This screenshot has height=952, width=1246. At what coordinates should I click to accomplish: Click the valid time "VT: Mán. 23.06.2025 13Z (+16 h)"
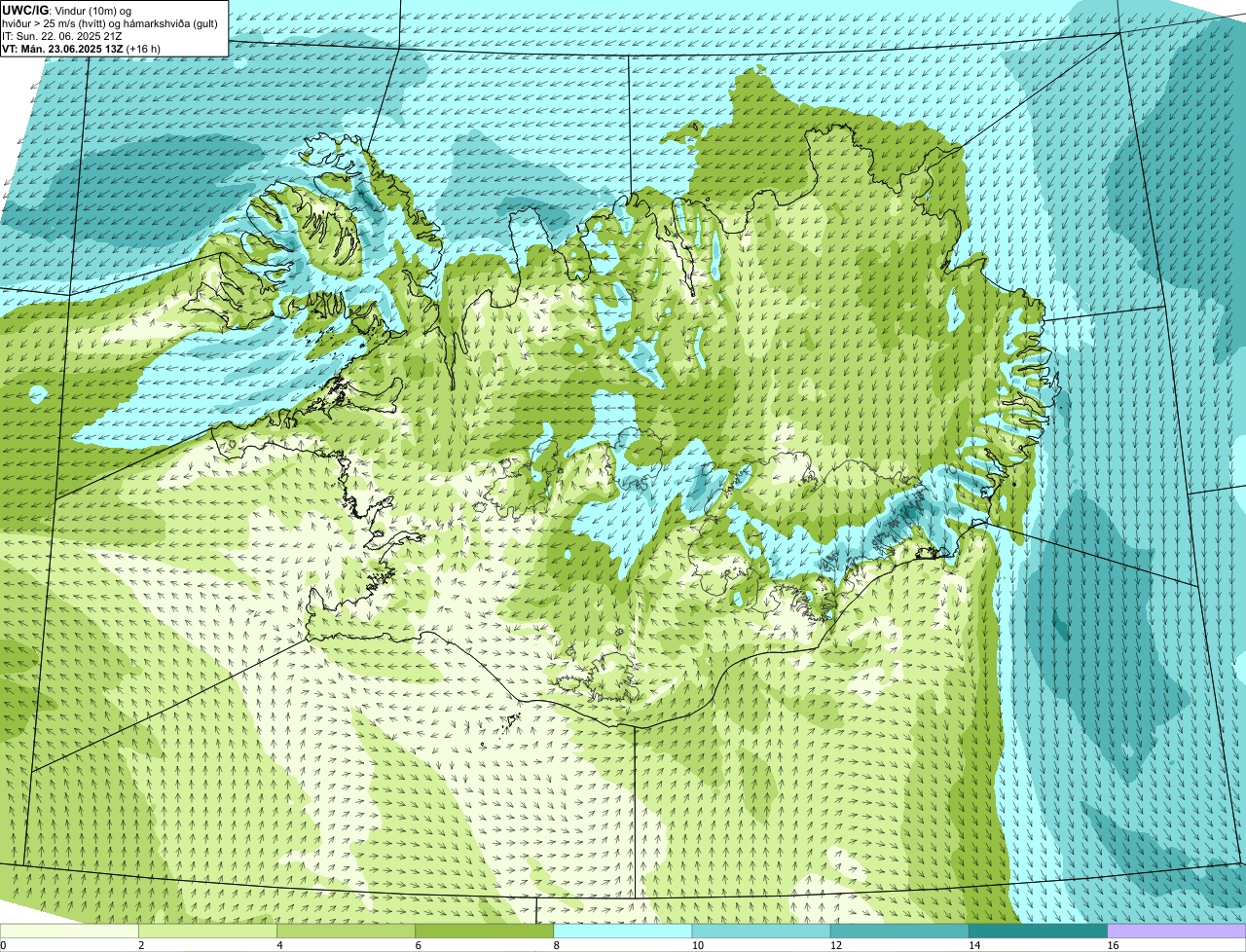pyautogui.click(x=81, y=48)
